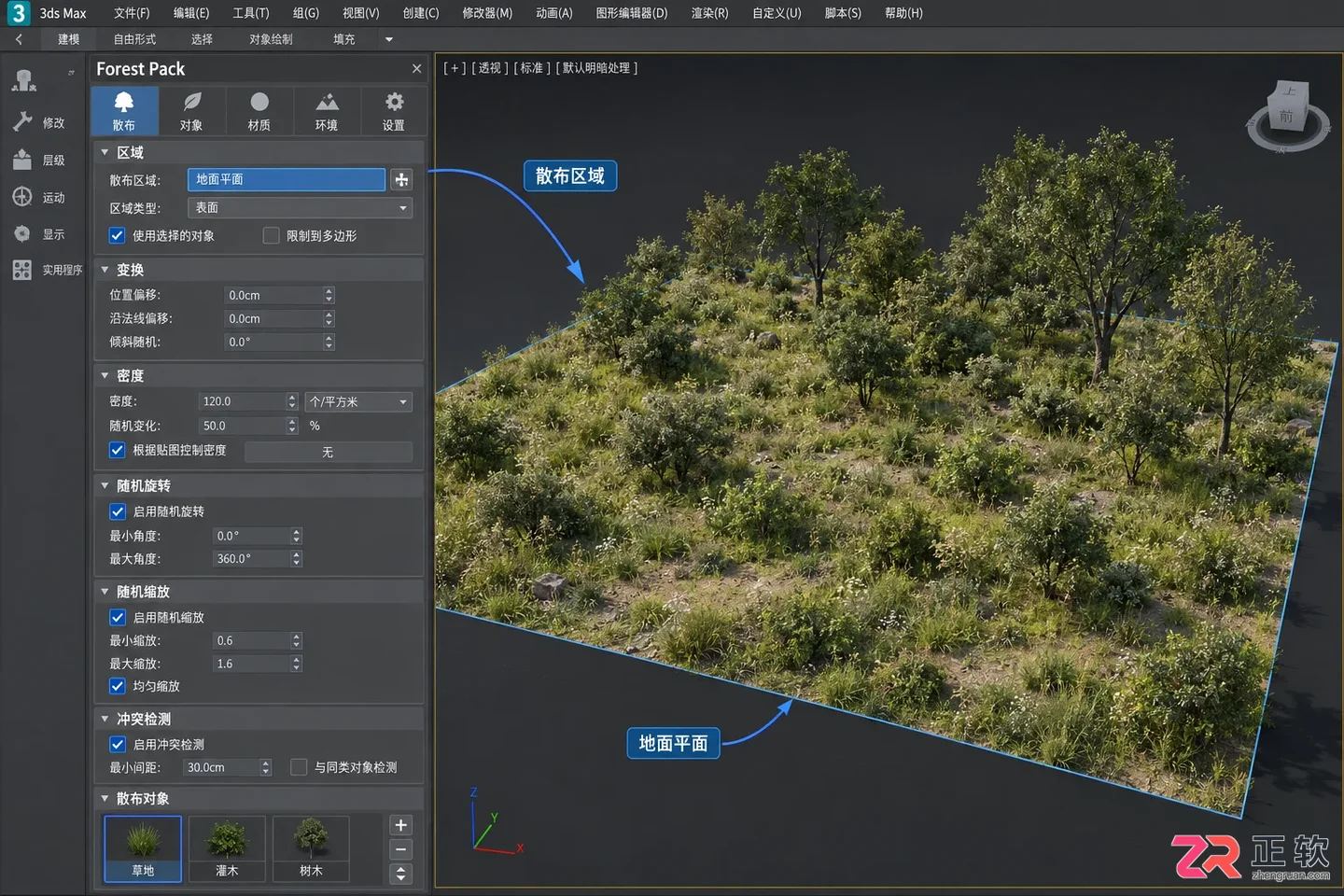Collapse the 区域 section

tap(105, 152)
